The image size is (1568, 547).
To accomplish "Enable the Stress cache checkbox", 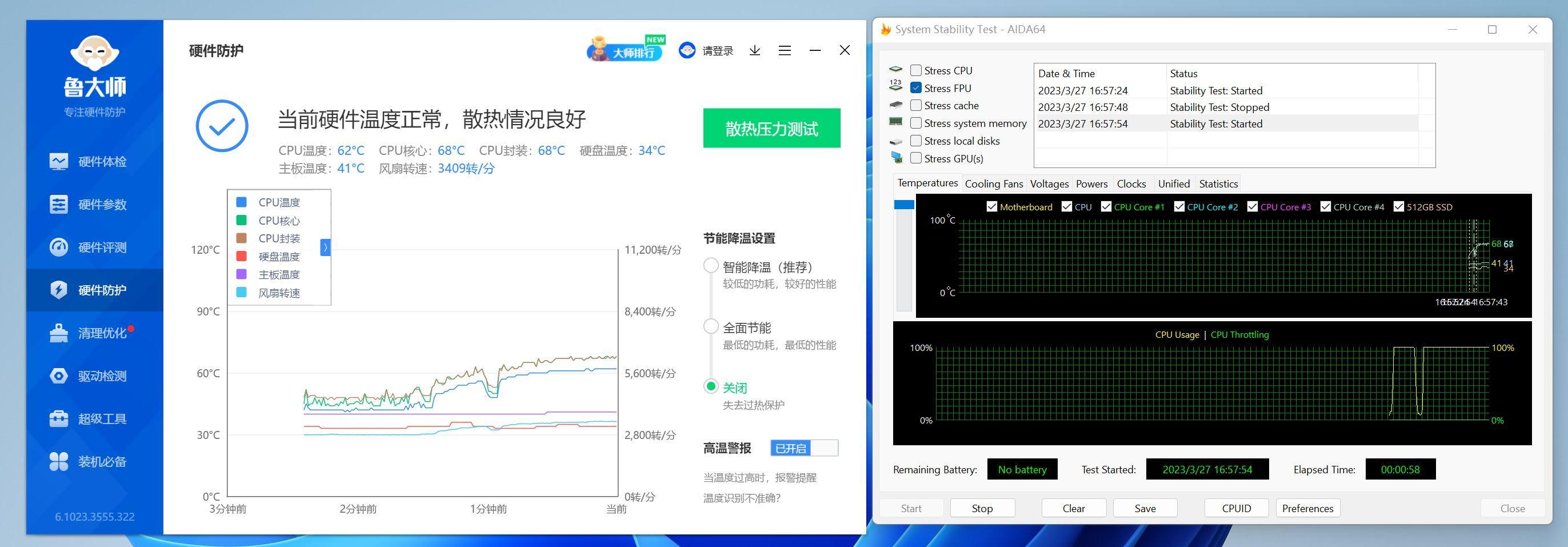I will coord(915,105).
